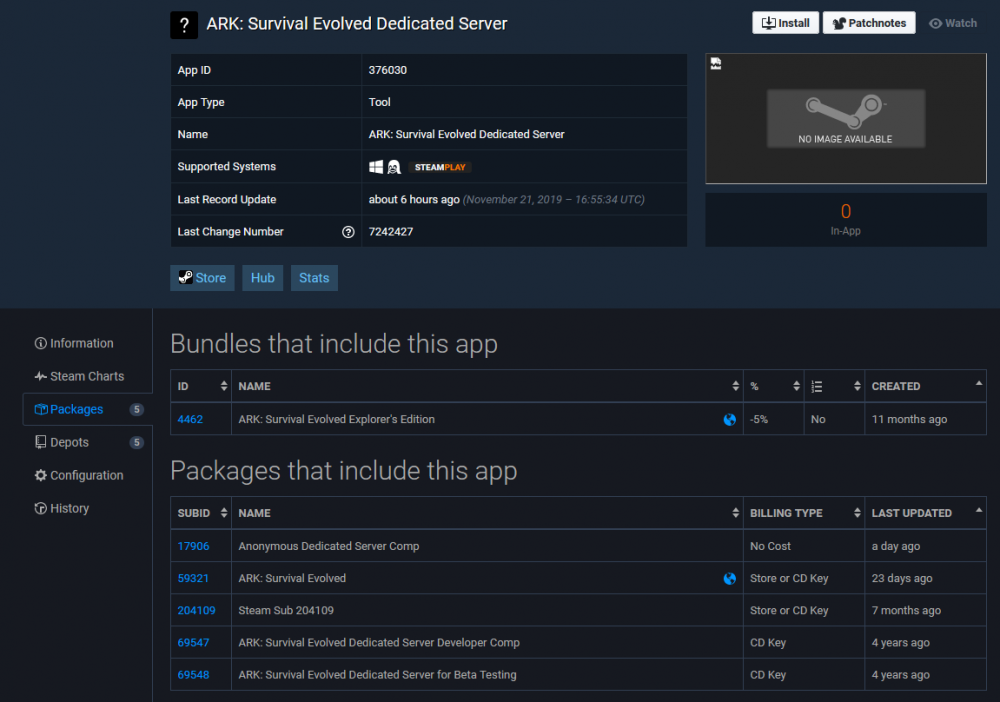Image resolution: width=1000 pixels, height=702 pixels.
Task: Sort packages by Last Updated
Action: [925, 513]
